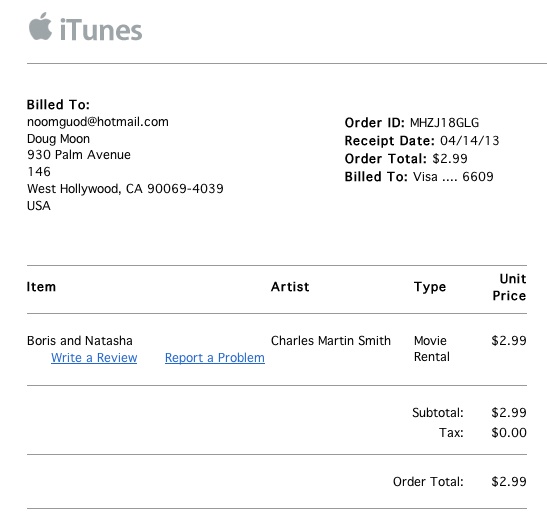
Task: Click the Receipt Date 04/14/13
Action: (470, 141)
